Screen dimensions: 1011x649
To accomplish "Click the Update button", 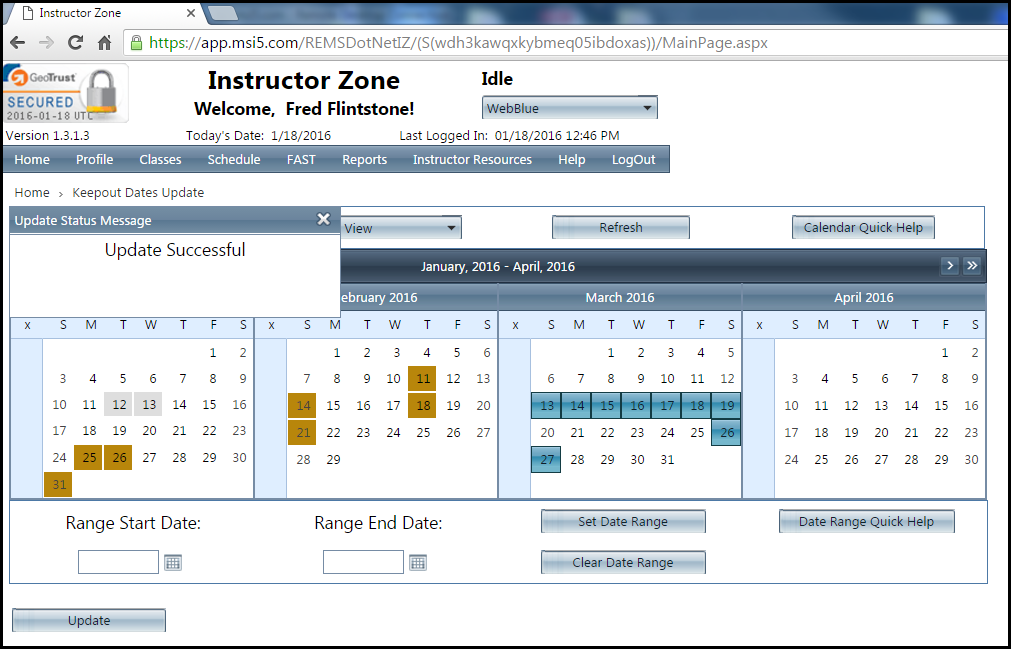I will [88, 620].
